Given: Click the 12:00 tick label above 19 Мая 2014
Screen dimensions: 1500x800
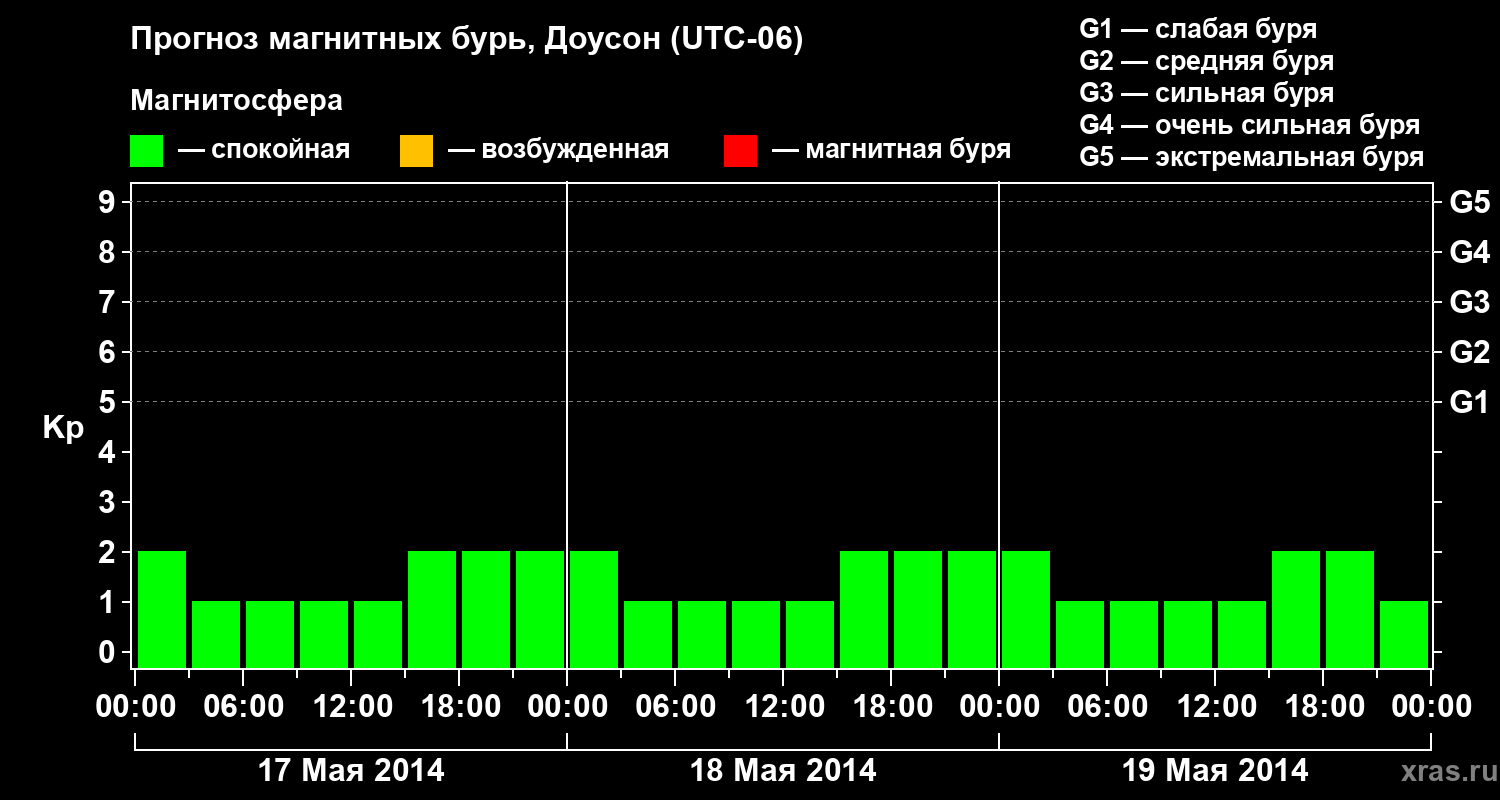Looking at the screenshot, I should click(x=1215, y=706).
